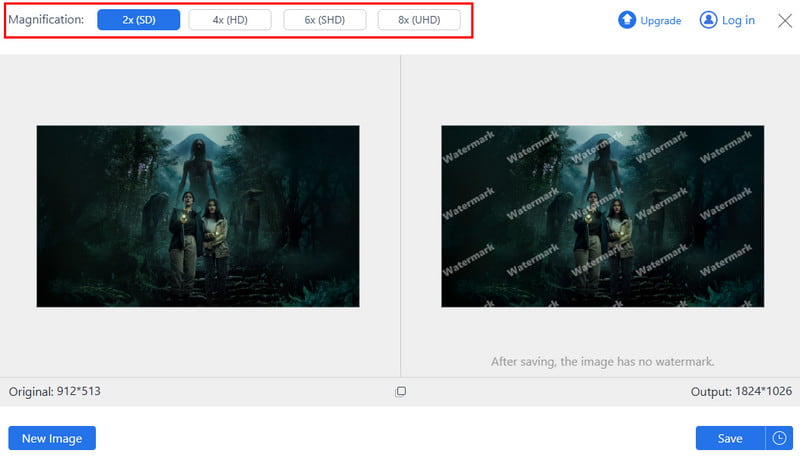Choose 6x (SHD) magnification option

point(324,20)
